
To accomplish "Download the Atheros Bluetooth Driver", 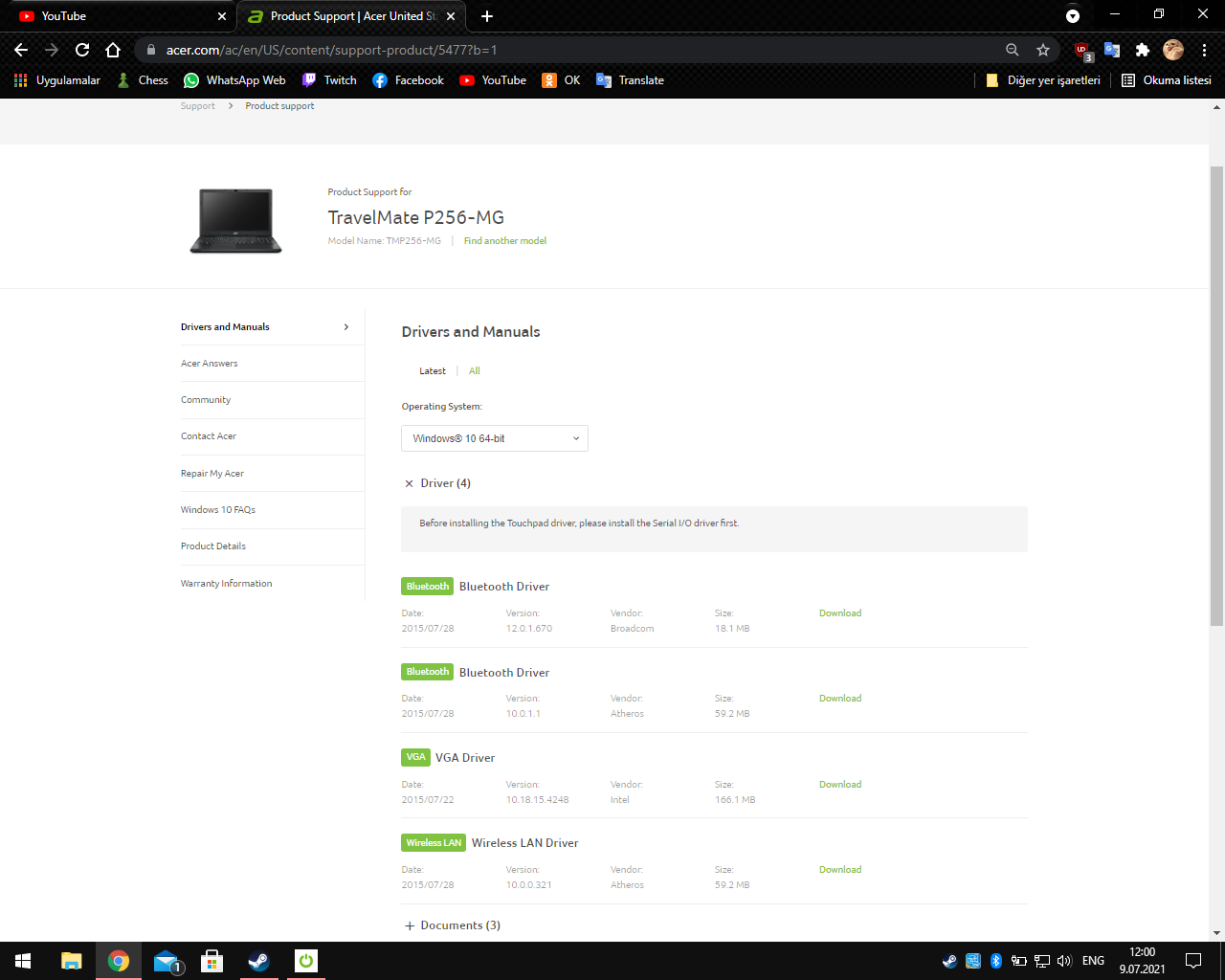I will (x=840, y=699).
